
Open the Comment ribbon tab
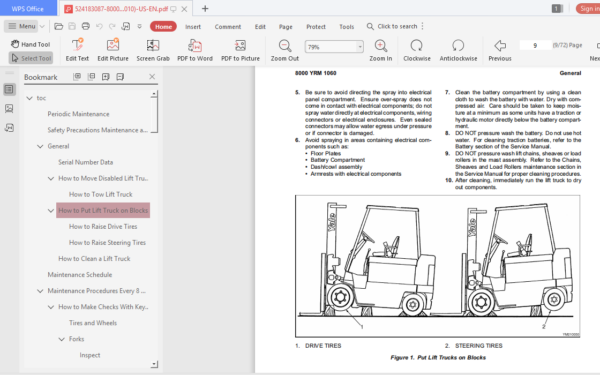pos(228,26)
